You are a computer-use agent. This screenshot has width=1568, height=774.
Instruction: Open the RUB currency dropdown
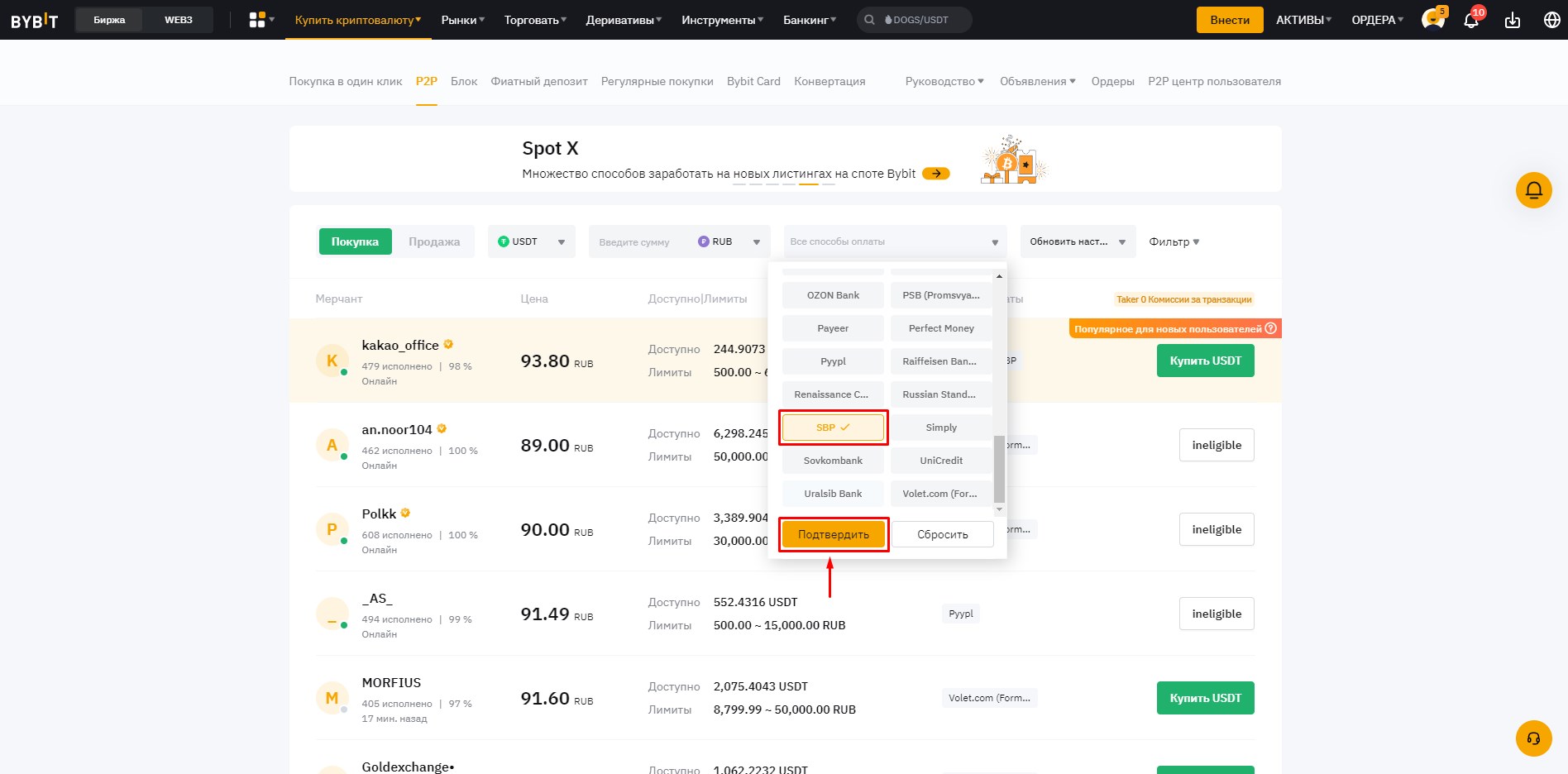pyautogui.click(x=728, y=241)
